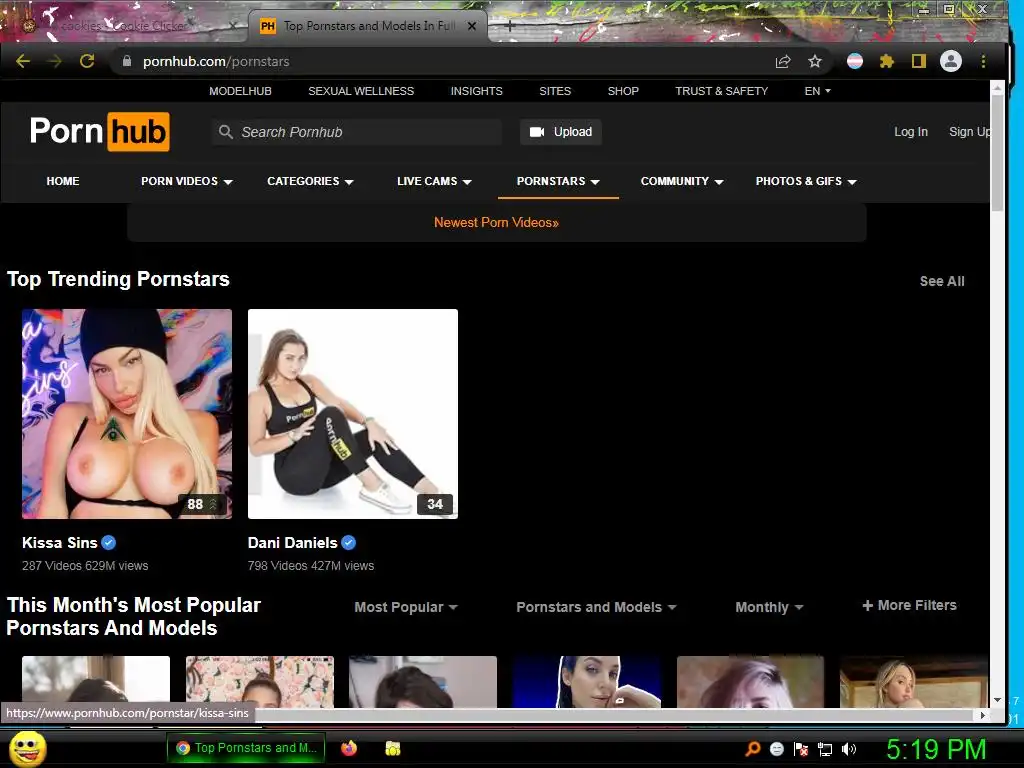Open Sexual Wellness in the top bar
This screenshot has height=768, width=1024.
point(361,91)
